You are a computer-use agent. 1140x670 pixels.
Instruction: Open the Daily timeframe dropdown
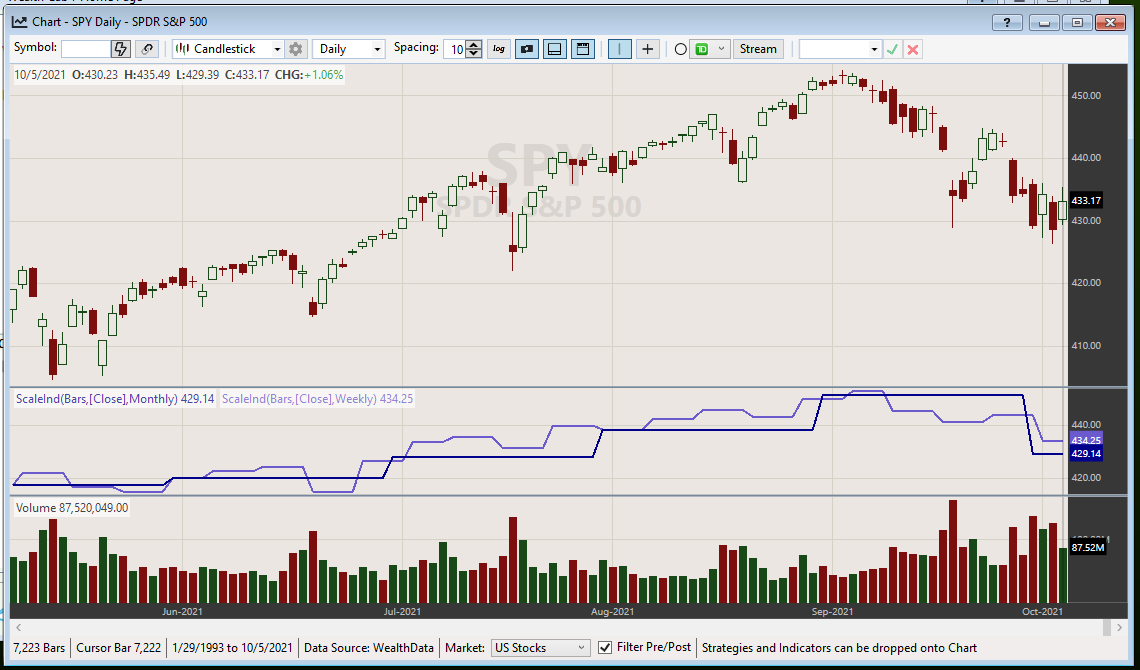coord(348,49)
